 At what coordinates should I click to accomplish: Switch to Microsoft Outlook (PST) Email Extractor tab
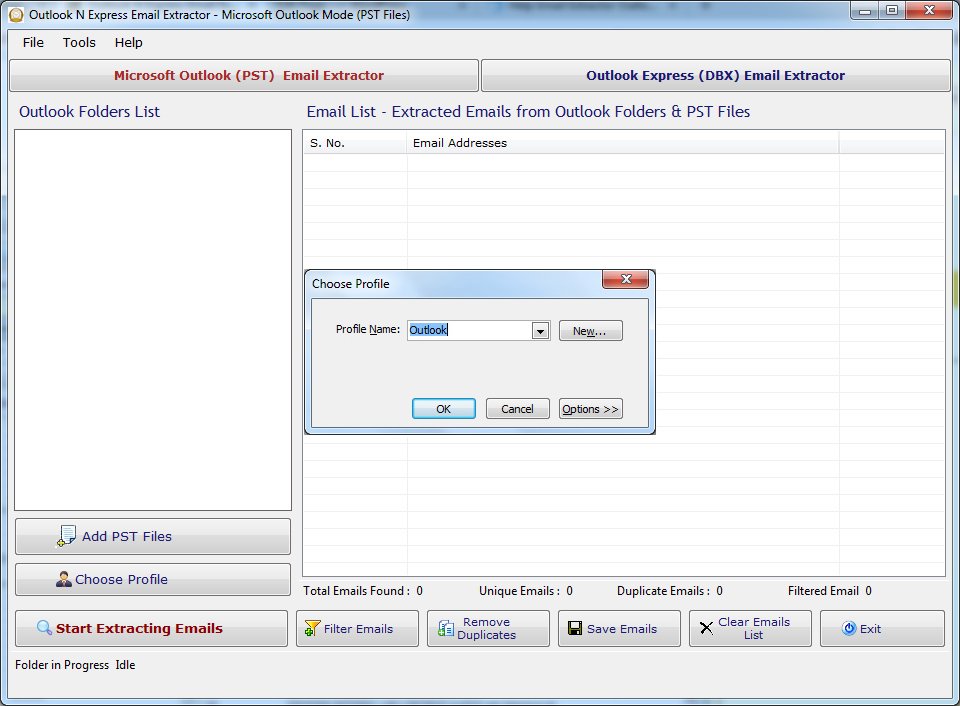pyautogui.click(x=244, y=75)
